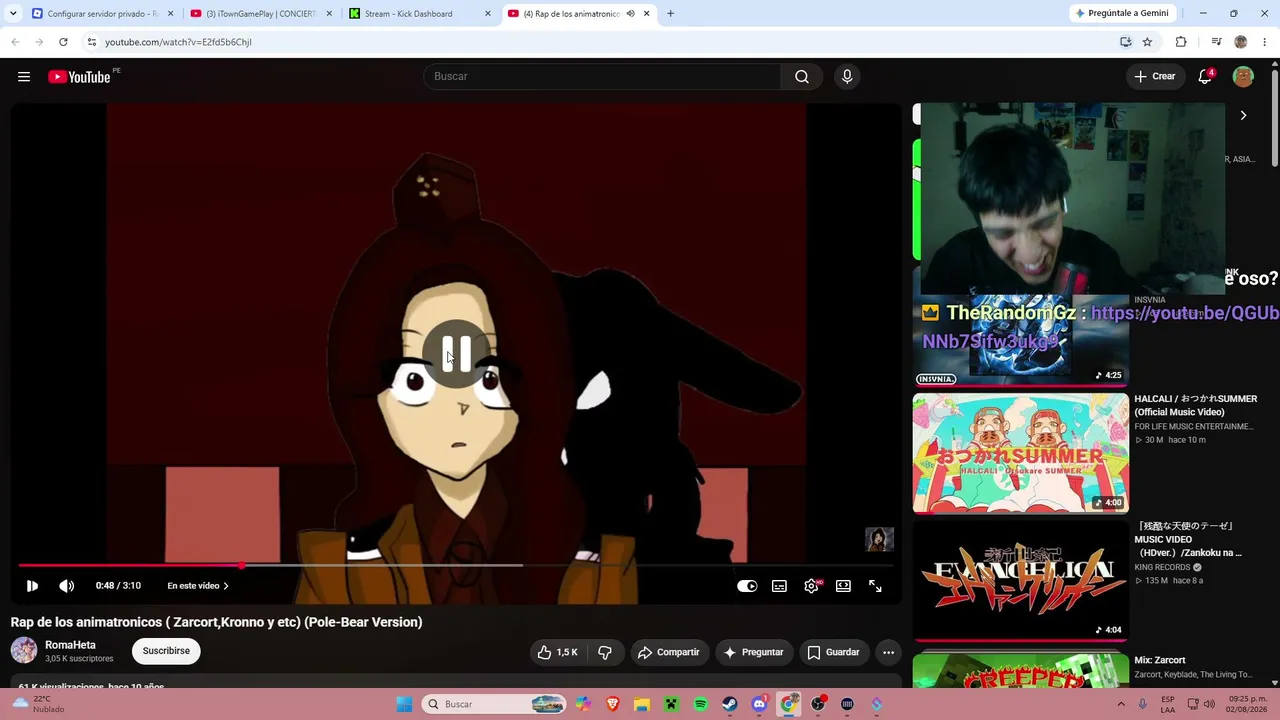Start voice search with the microphone
Image resolution: width=1280 pixels, height=720 pixels.
(x=847, y=77)
